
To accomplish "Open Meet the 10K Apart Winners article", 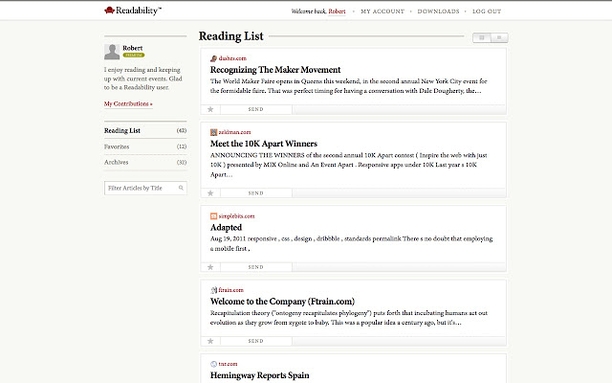I will [x=263, y=144].
